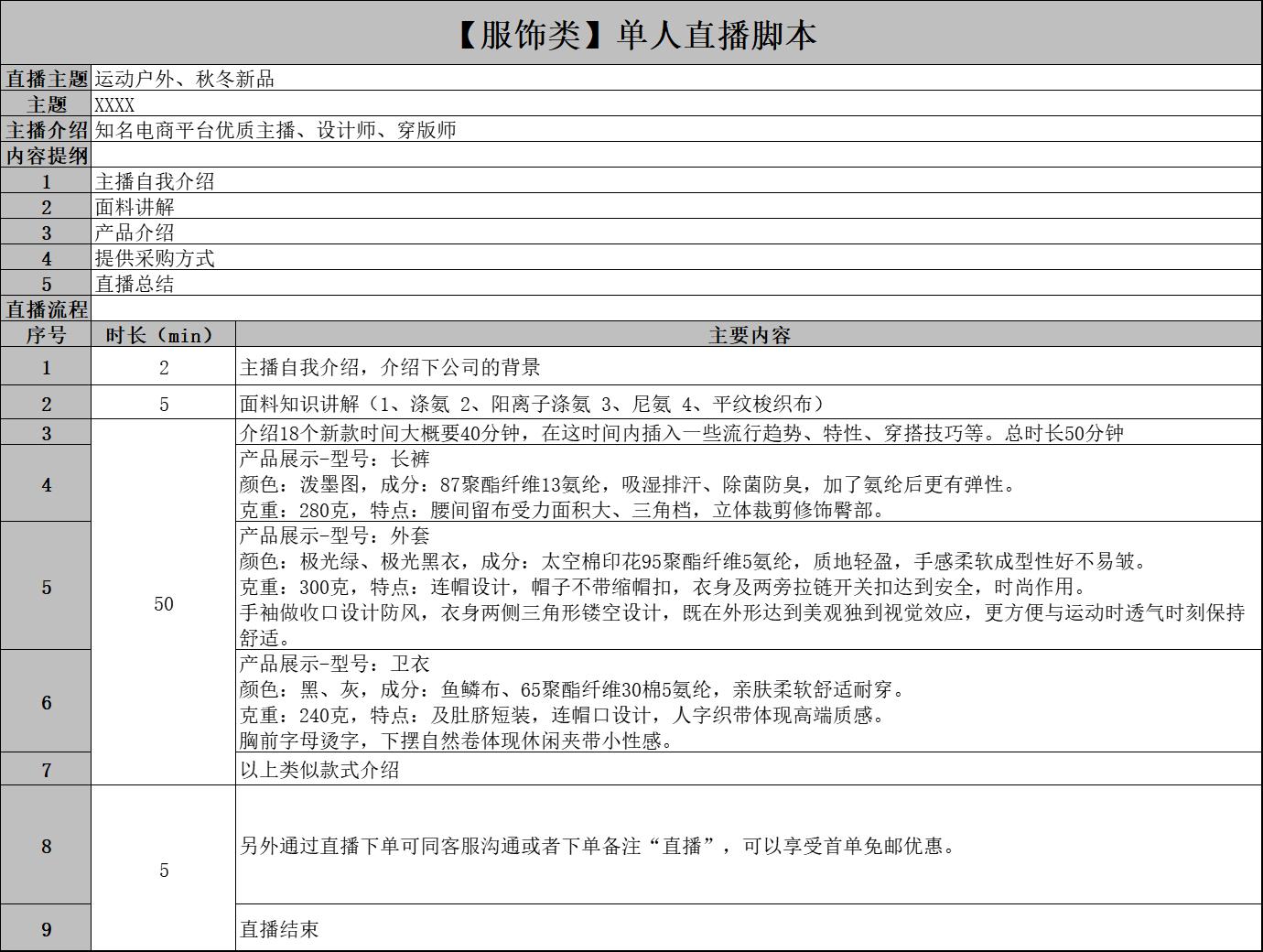
Task: Click the 产品展示-型号：长裤 cell
Action: click(749, 484)
